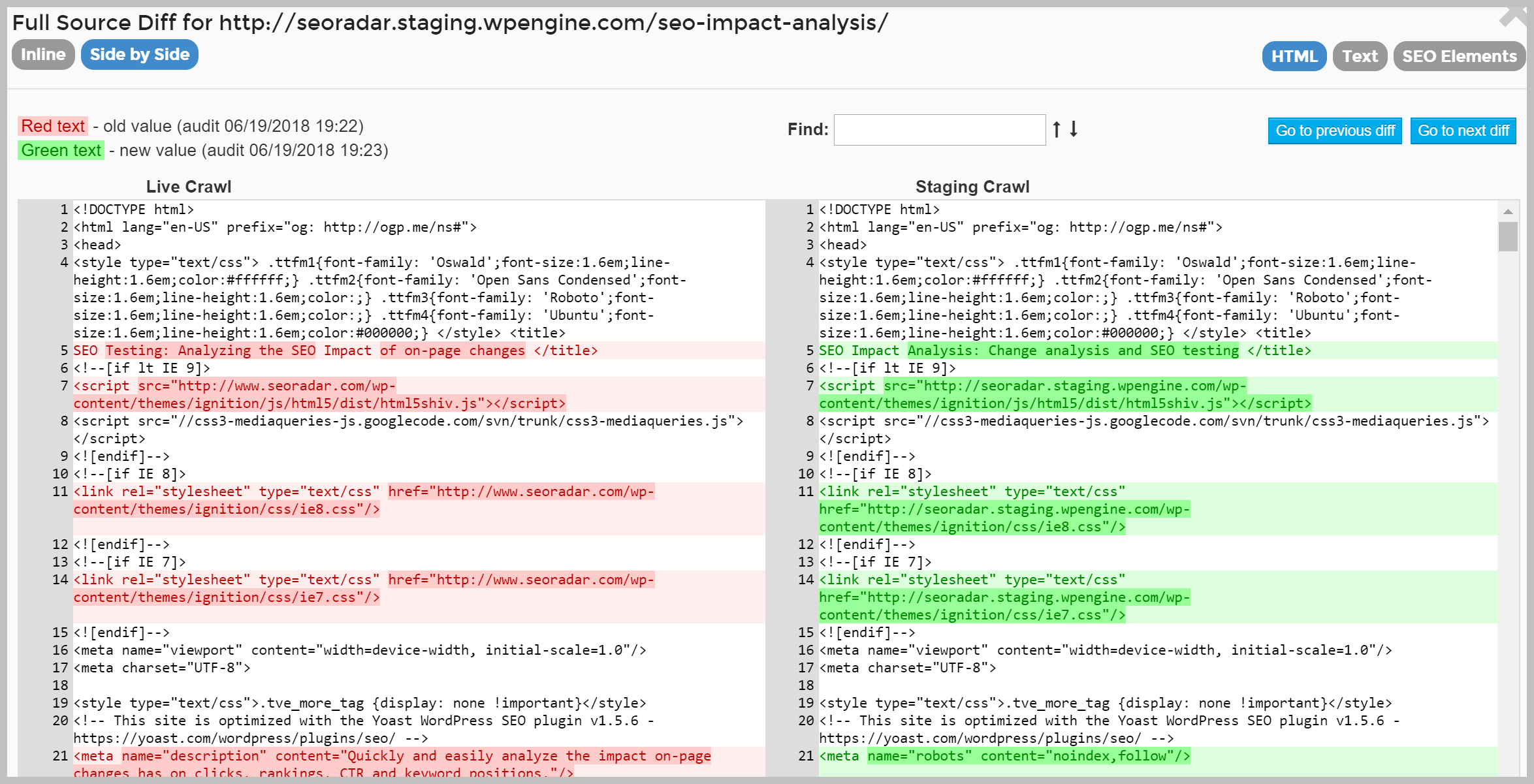Open the SEO Elements tab
The image size is (1534, 784).
(1460, 56)
